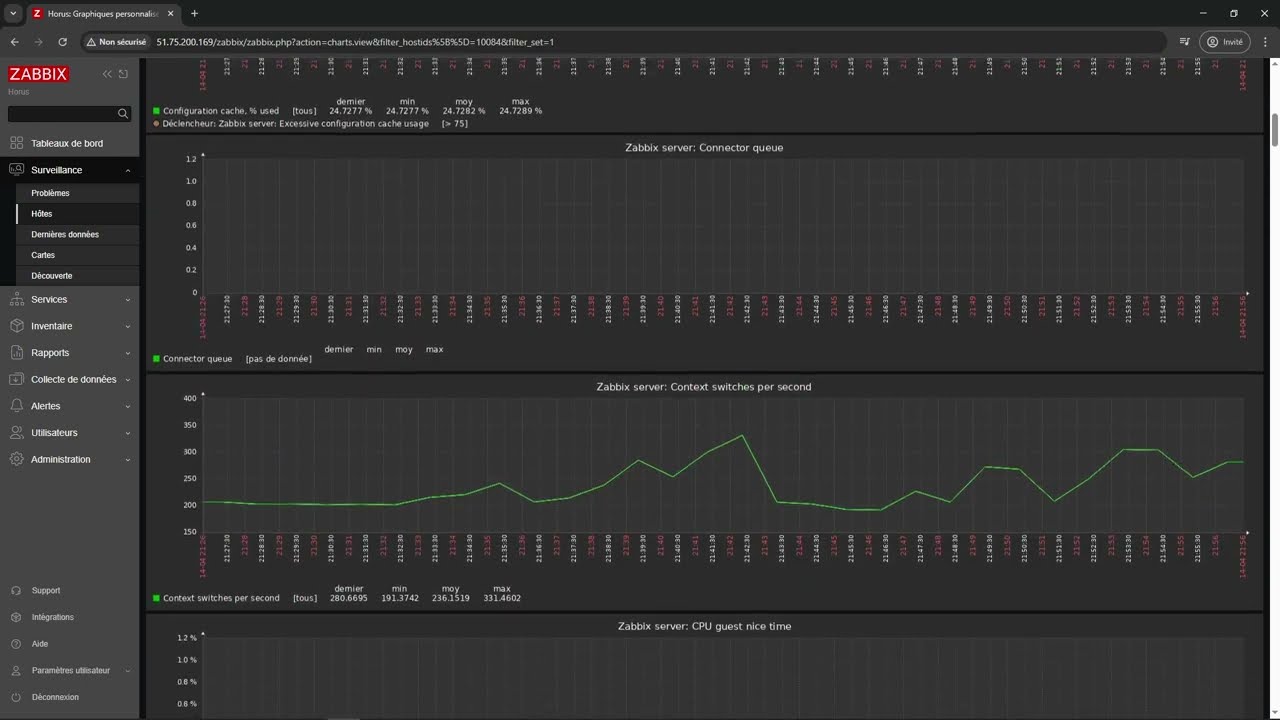Open the Cartes submenu item

(43, 255)
